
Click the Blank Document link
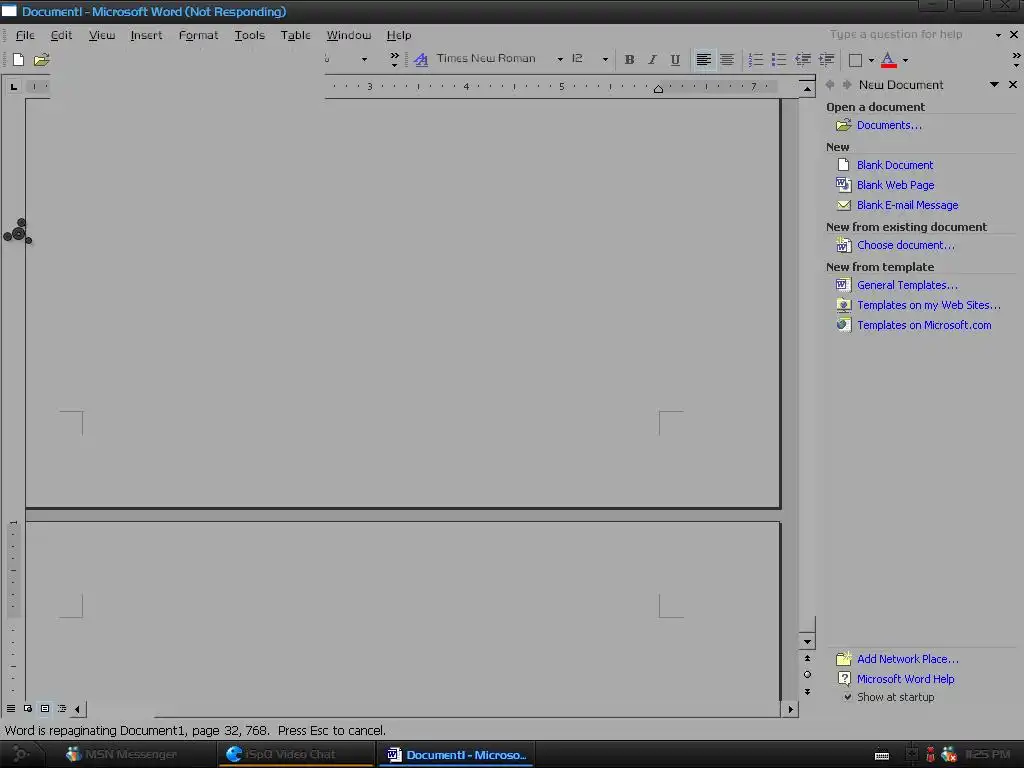895,165
